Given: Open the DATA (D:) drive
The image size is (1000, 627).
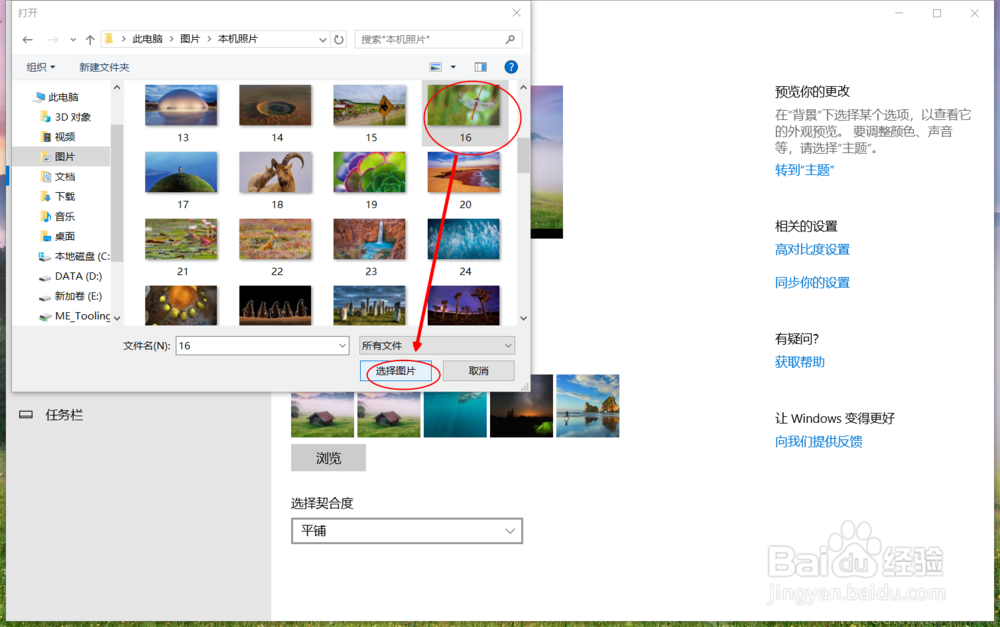Looking at the screenshot, I should click(x=70, y=276).
